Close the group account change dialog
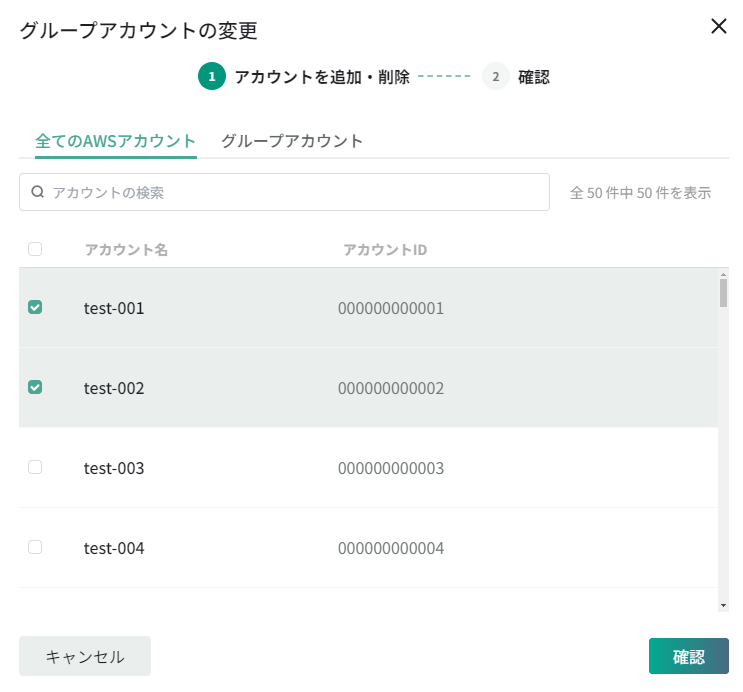 click(x=718, y=27)
